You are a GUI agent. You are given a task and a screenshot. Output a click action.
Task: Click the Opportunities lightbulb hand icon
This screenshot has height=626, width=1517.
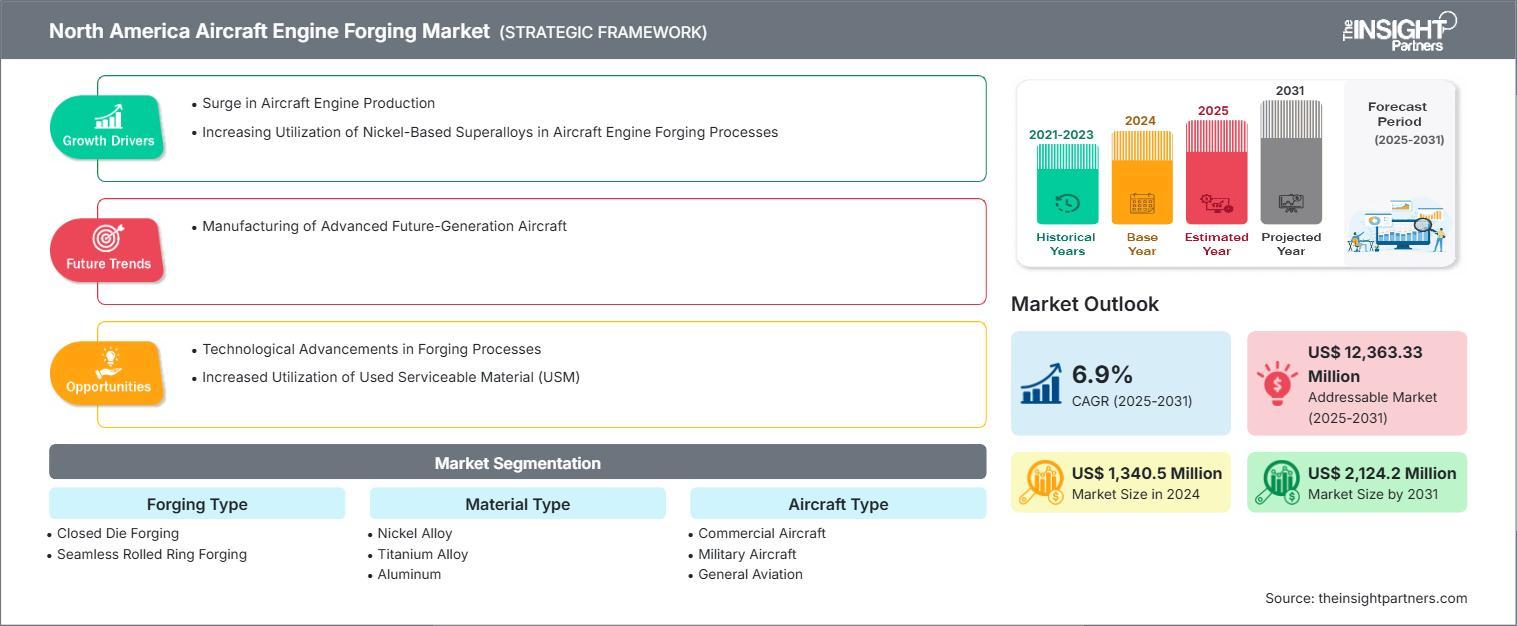[x=108, y=361]
